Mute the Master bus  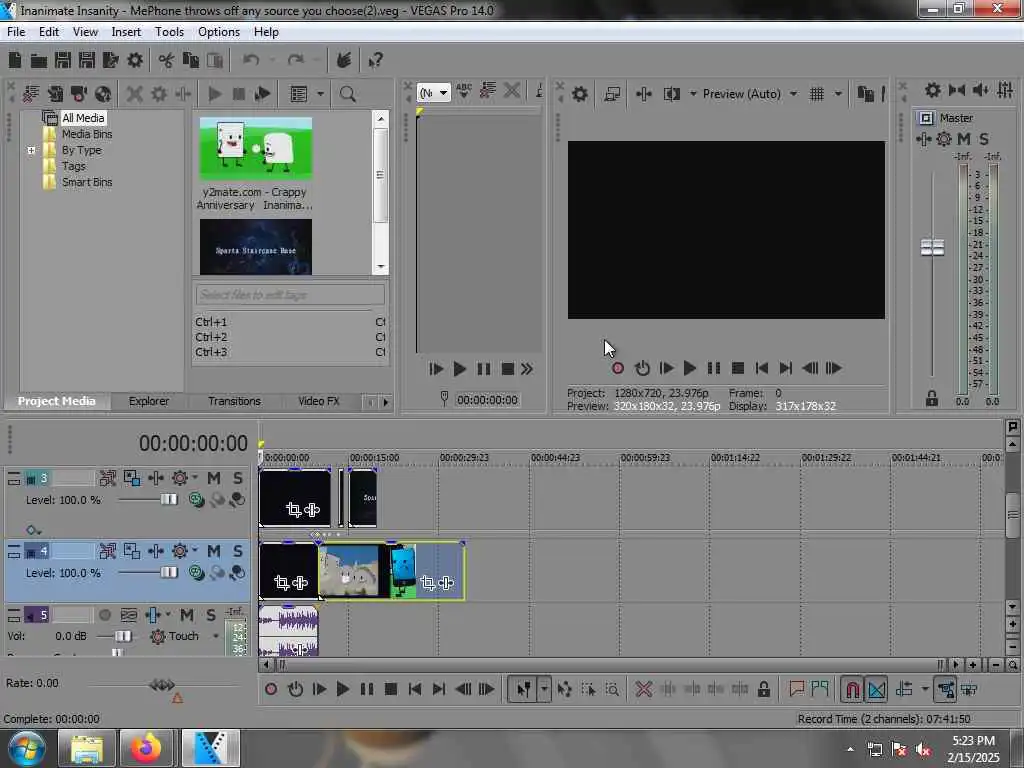click(x=964, y=139)
